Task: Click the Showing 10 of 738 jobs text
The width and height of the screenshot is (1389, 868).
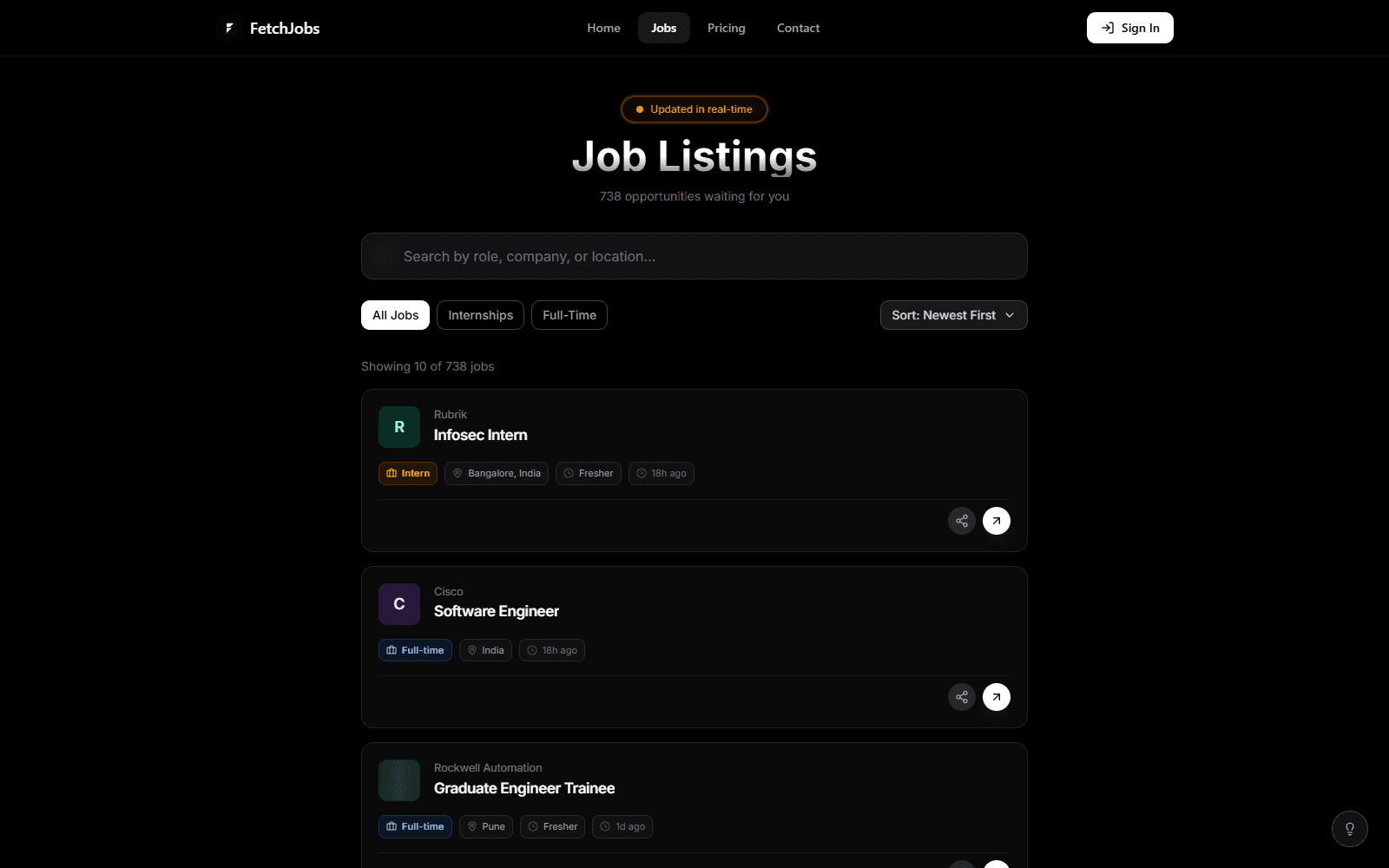Action: (428, 366)
